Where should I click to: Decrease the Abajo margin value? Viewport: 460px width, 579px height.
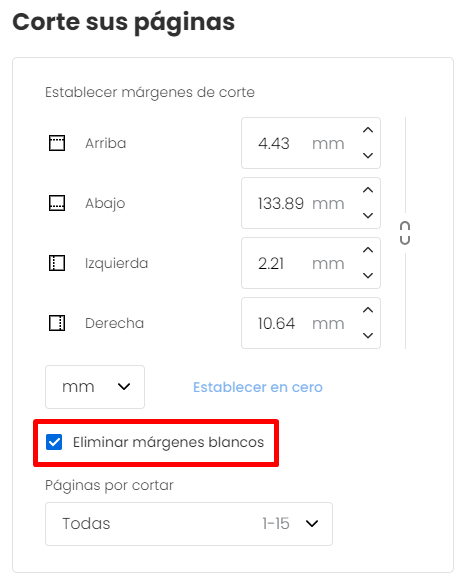pos(368,216)
